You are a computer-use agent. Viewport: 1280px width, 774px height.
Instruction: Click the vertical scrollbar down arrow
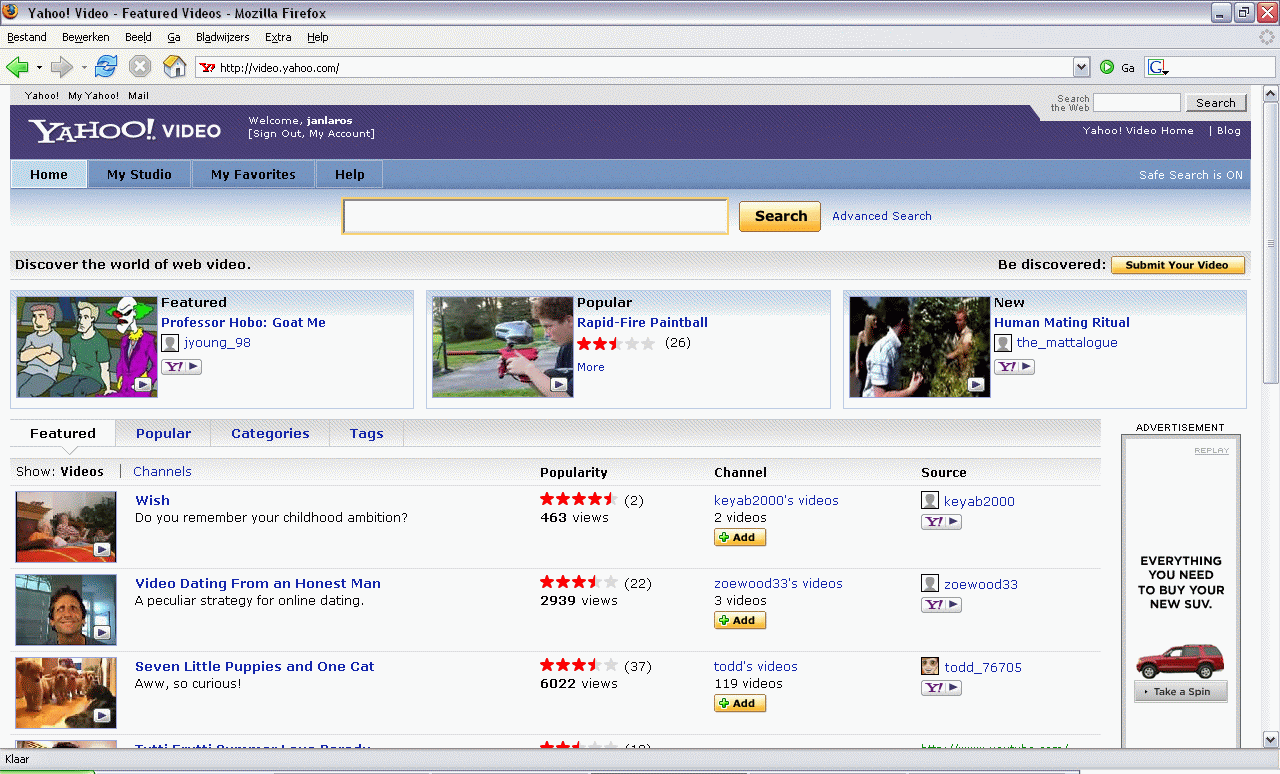pos(1271,740)
